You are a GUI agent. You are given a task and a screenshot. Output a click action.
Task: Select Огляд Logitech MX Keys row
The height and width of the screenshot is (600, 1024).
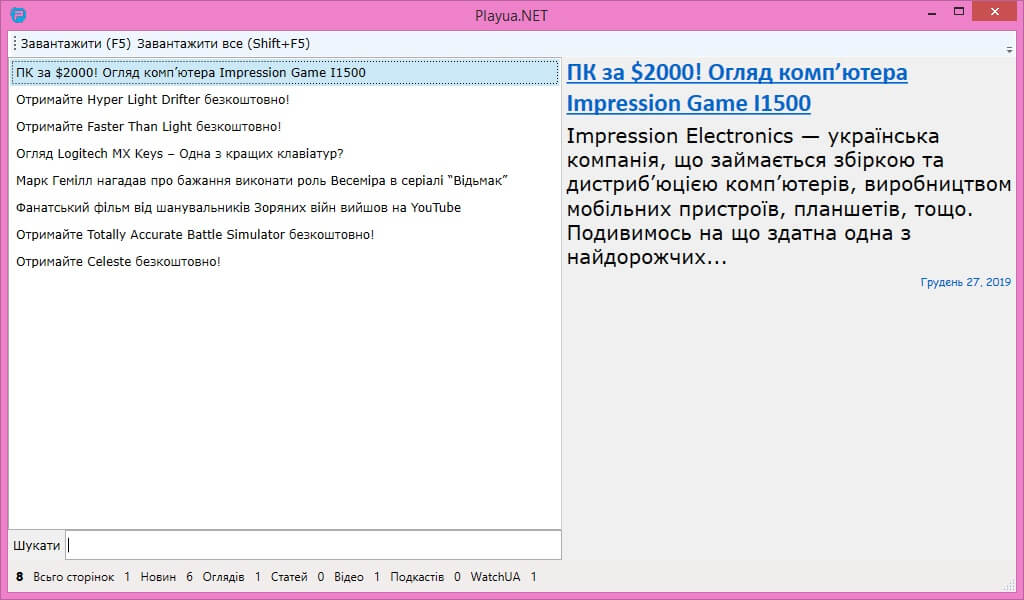[285, 153]
